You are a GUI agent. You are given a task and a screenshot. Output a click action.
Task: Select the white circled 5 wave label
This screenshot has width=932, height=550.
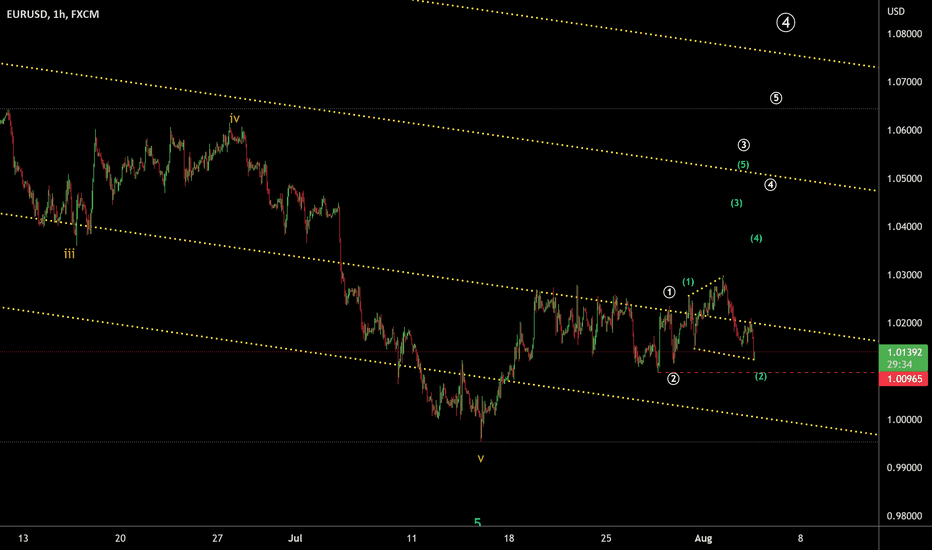coord(776,98)
